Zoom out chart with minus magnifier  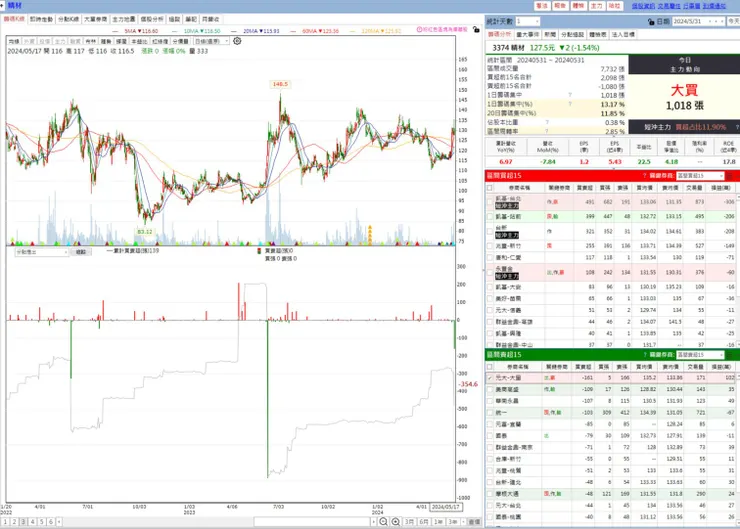383,521
